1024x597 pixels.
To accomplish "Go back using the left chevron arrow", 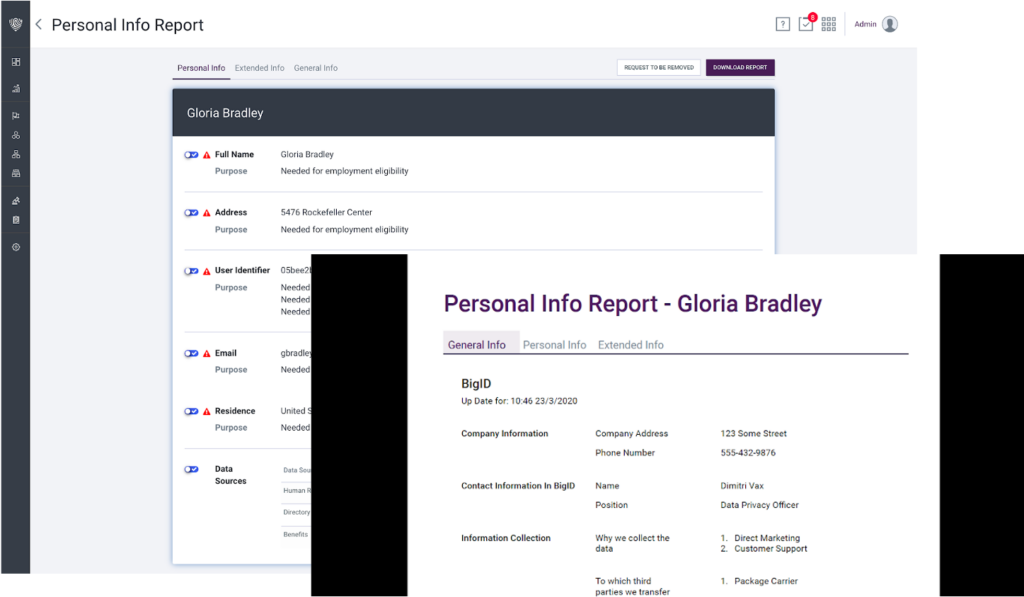I will point(38,25).
